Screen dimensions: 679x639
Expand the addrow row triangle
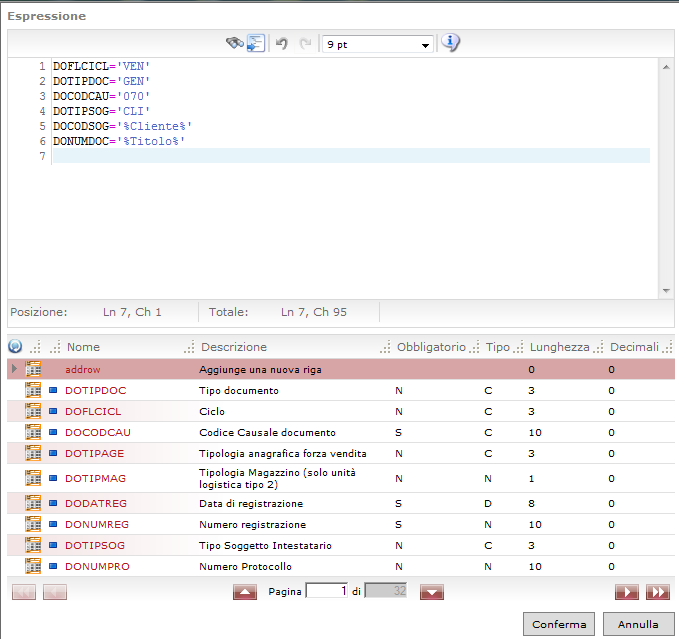(x=13, y=369)
